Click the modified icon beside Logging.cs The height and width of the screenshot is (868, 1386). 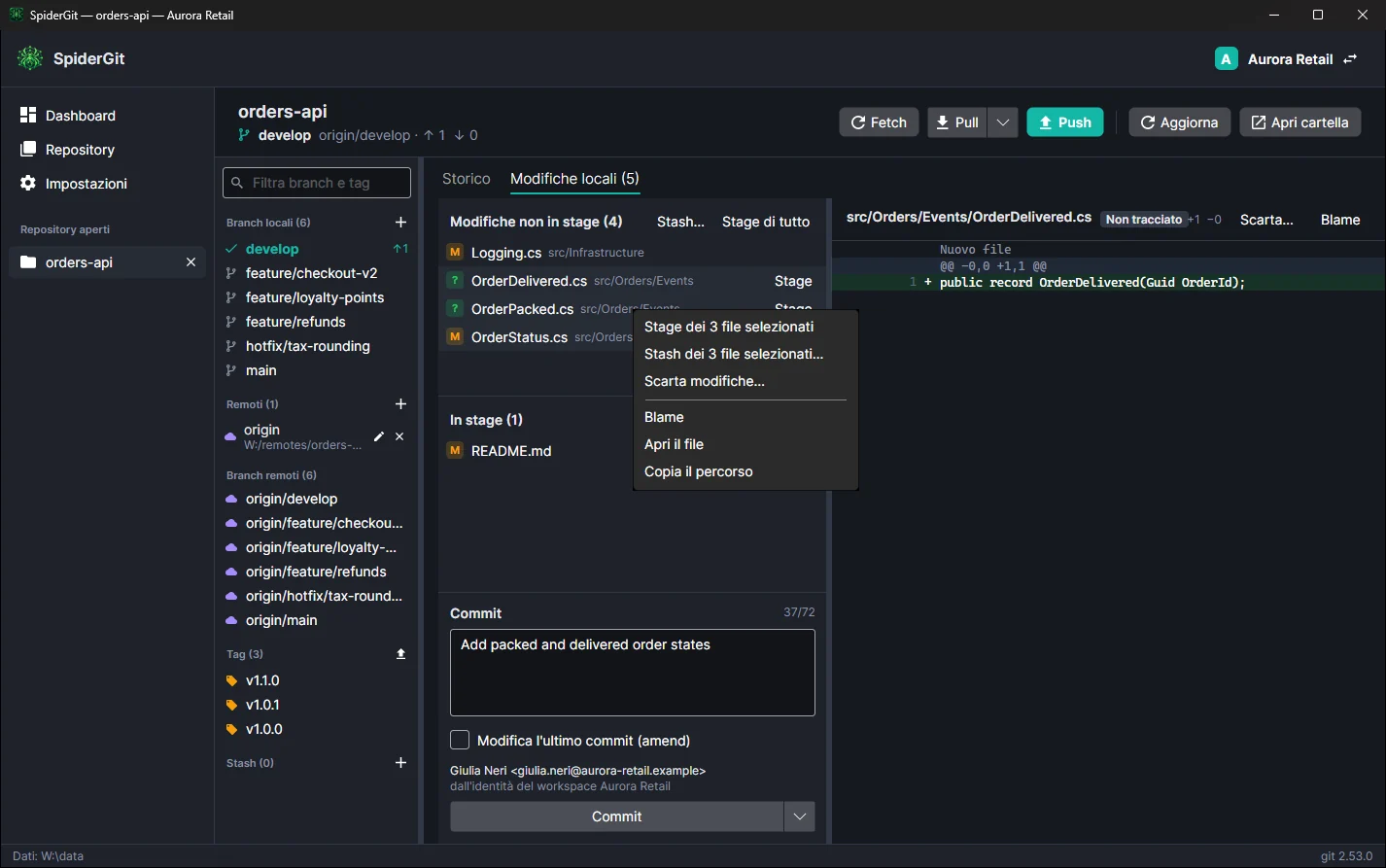(455, 253)
